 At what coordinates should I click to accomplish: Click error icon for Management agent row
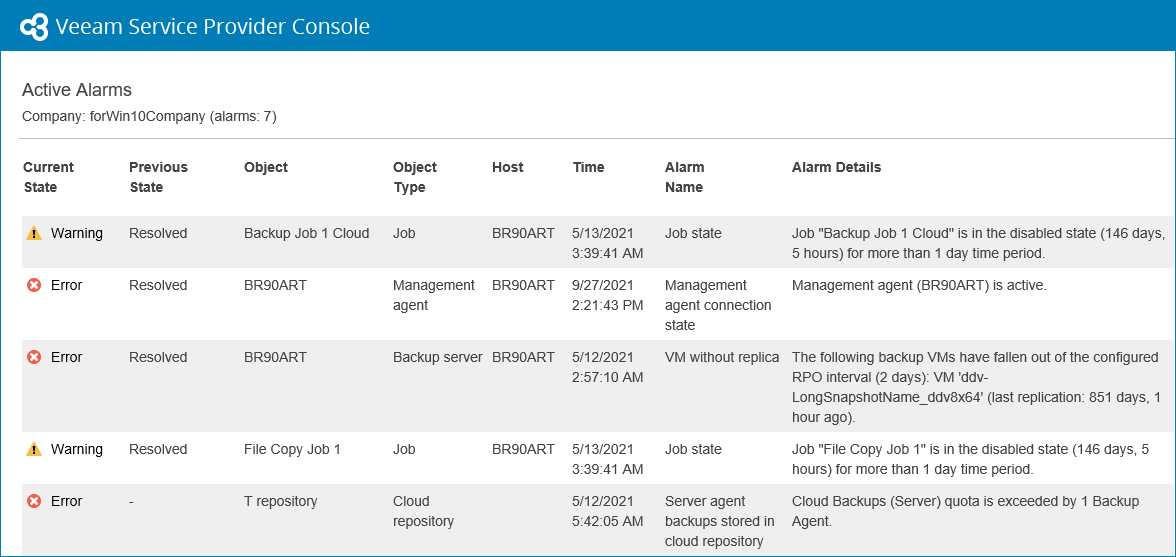click(x=34, y=285)
